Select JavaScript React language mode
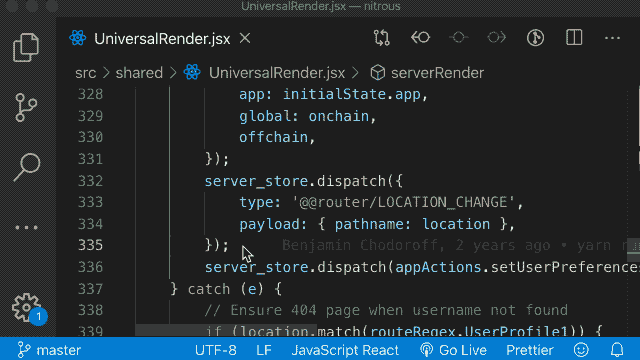 click(345, 350)
